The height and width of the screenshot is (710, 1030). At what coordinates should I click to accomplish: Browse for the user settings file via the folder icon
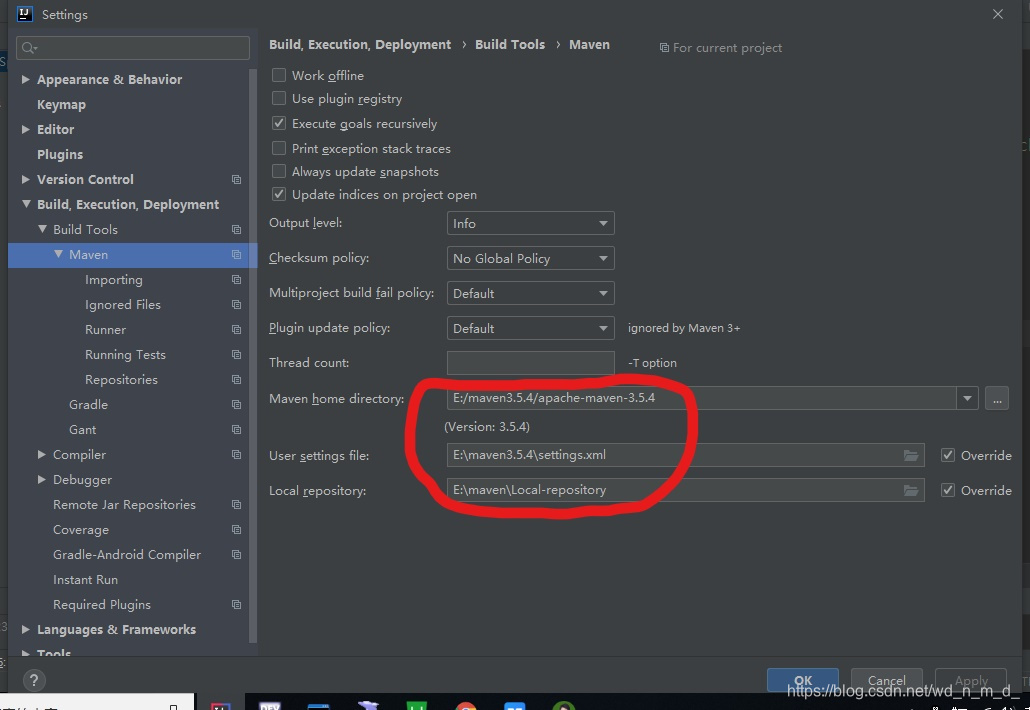click(910, 455)
